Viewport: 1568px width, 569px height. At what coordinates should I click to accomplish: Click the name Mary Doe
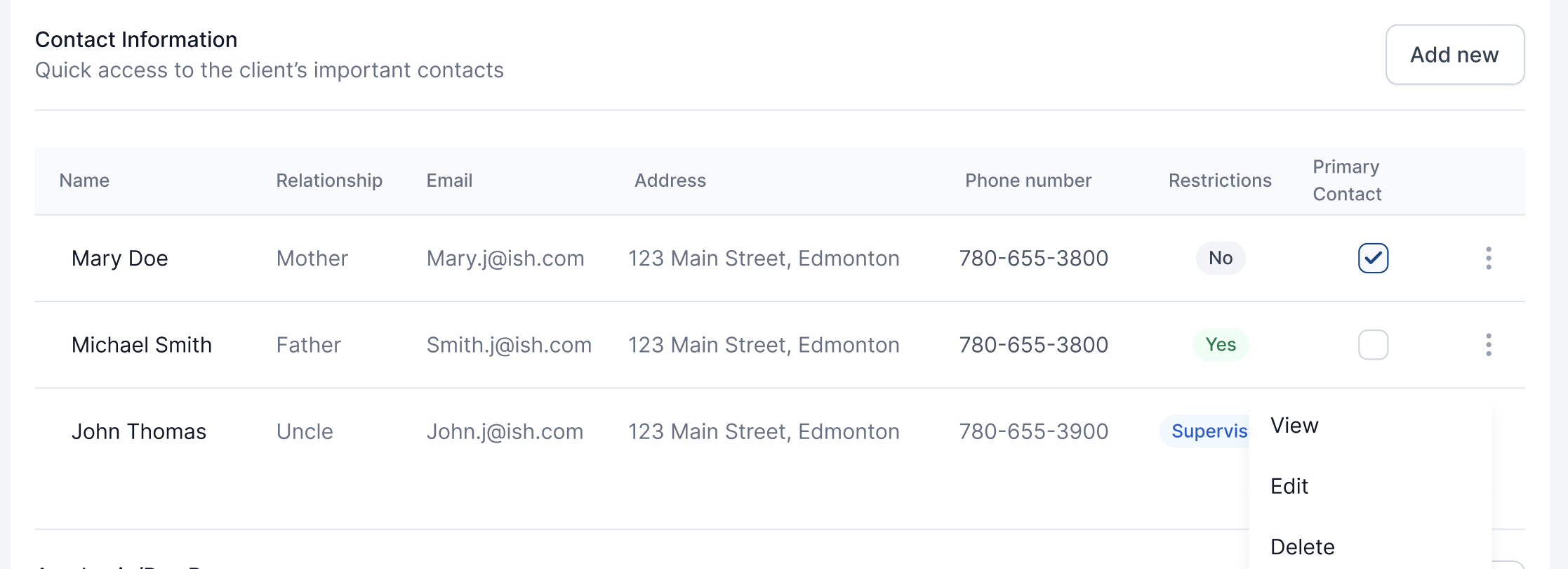[120, 259]
